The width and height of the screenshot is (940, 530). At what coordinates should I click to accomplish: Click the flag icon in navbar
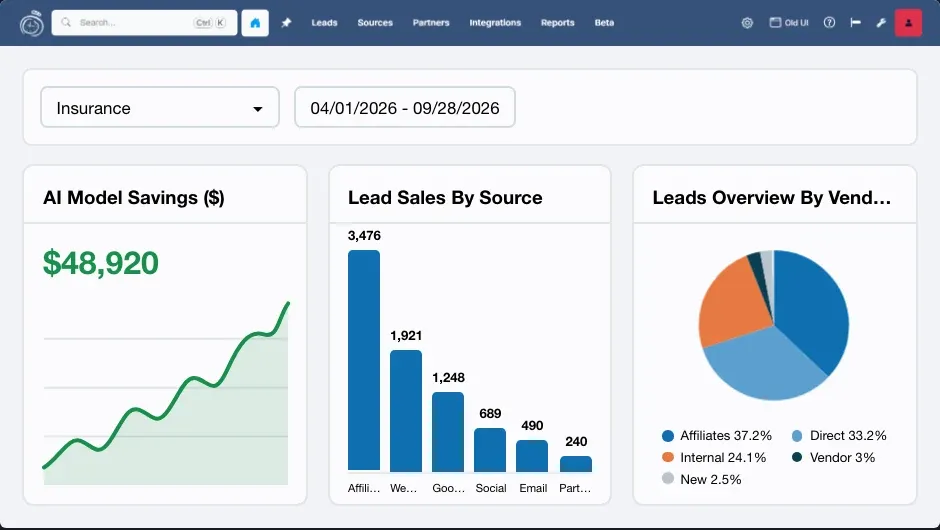[x=855, y=23]
